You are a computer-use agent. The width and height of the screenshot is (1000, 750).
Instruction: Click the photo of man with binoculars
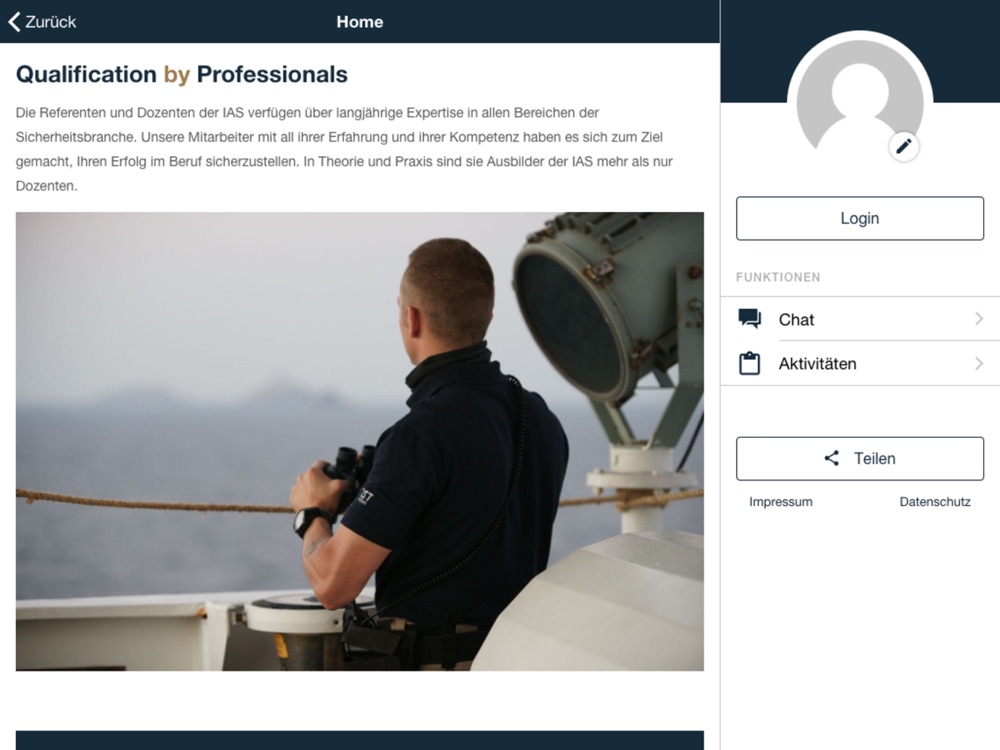pyautogui.click(x=360, y=441)
